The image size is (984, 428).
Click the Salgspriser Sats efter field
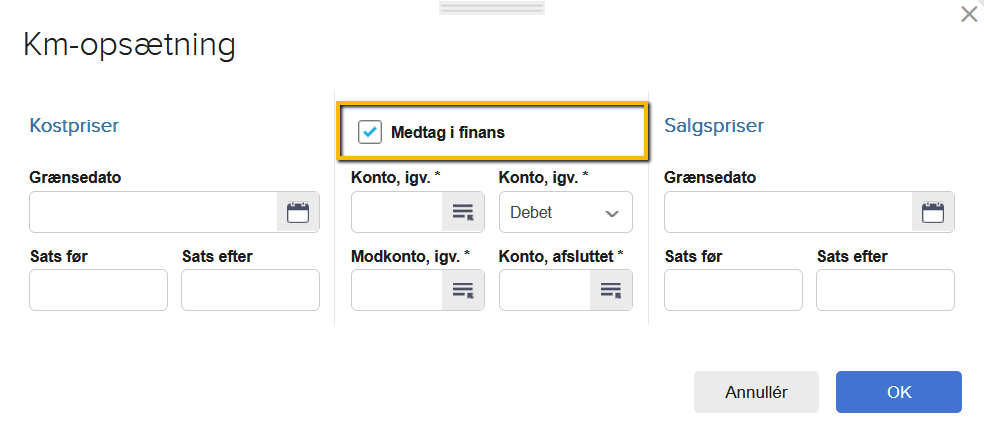[885, 290]
